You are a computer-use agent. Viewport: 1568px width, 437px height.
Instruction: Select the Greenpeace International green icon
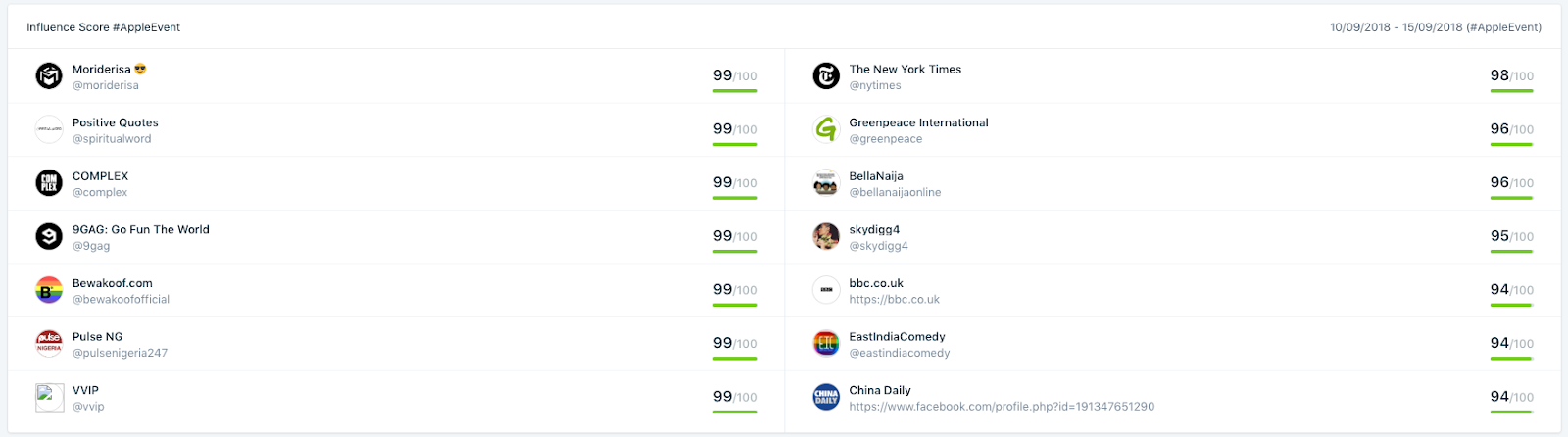point(826,129)
